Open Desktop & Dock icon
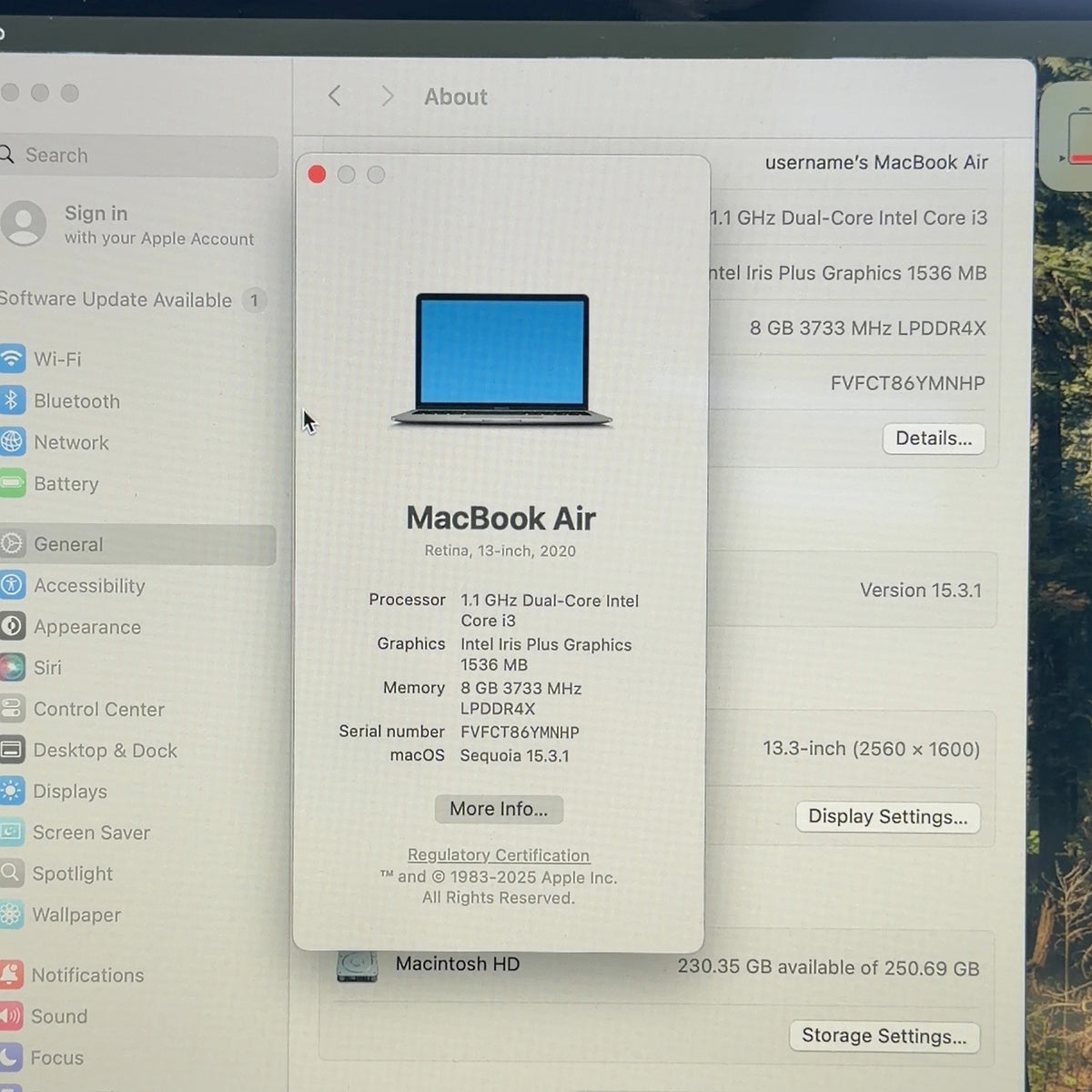 (12, 750)
